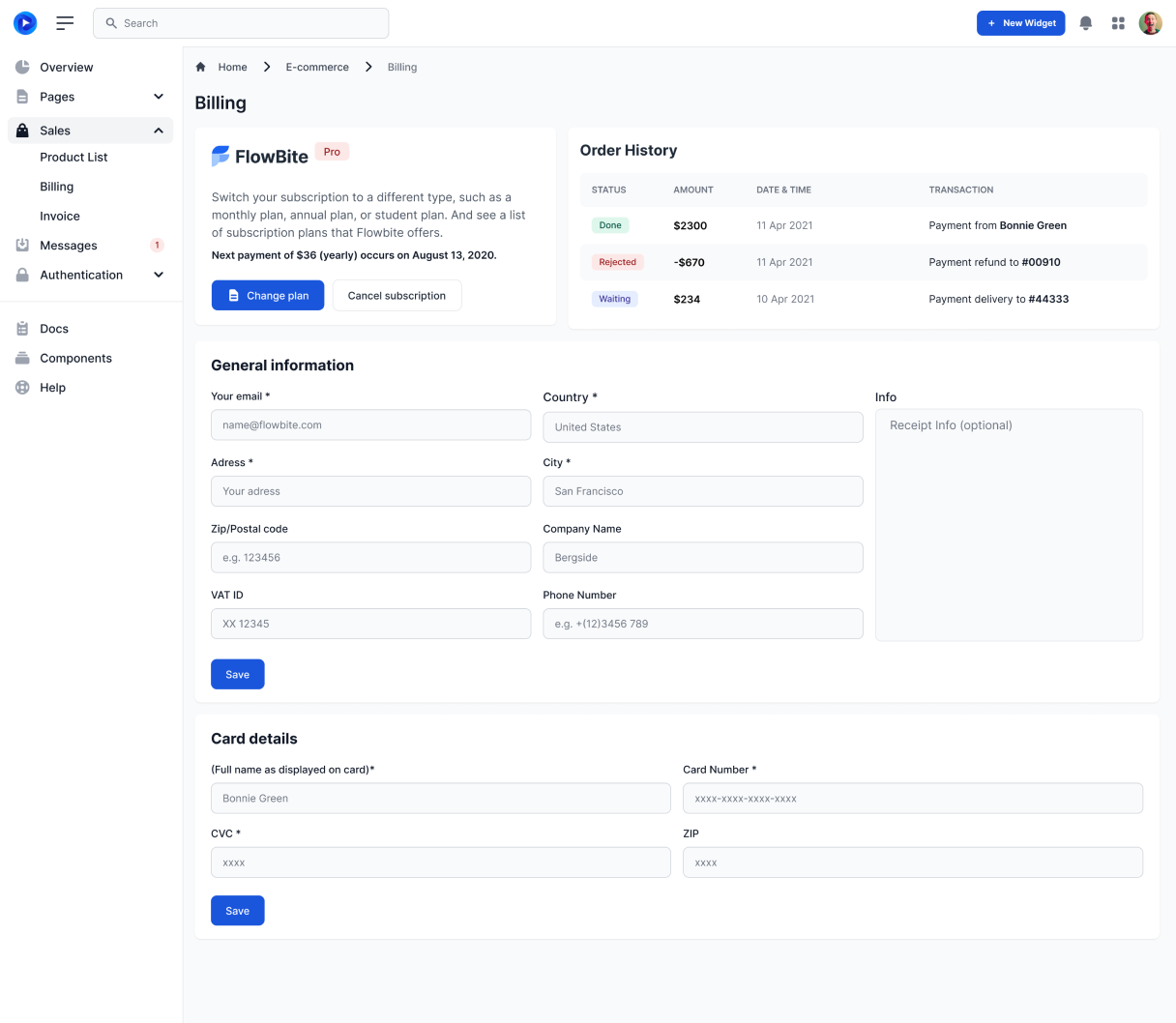
Task: Select Product List in sidebar
Action: 73,157
